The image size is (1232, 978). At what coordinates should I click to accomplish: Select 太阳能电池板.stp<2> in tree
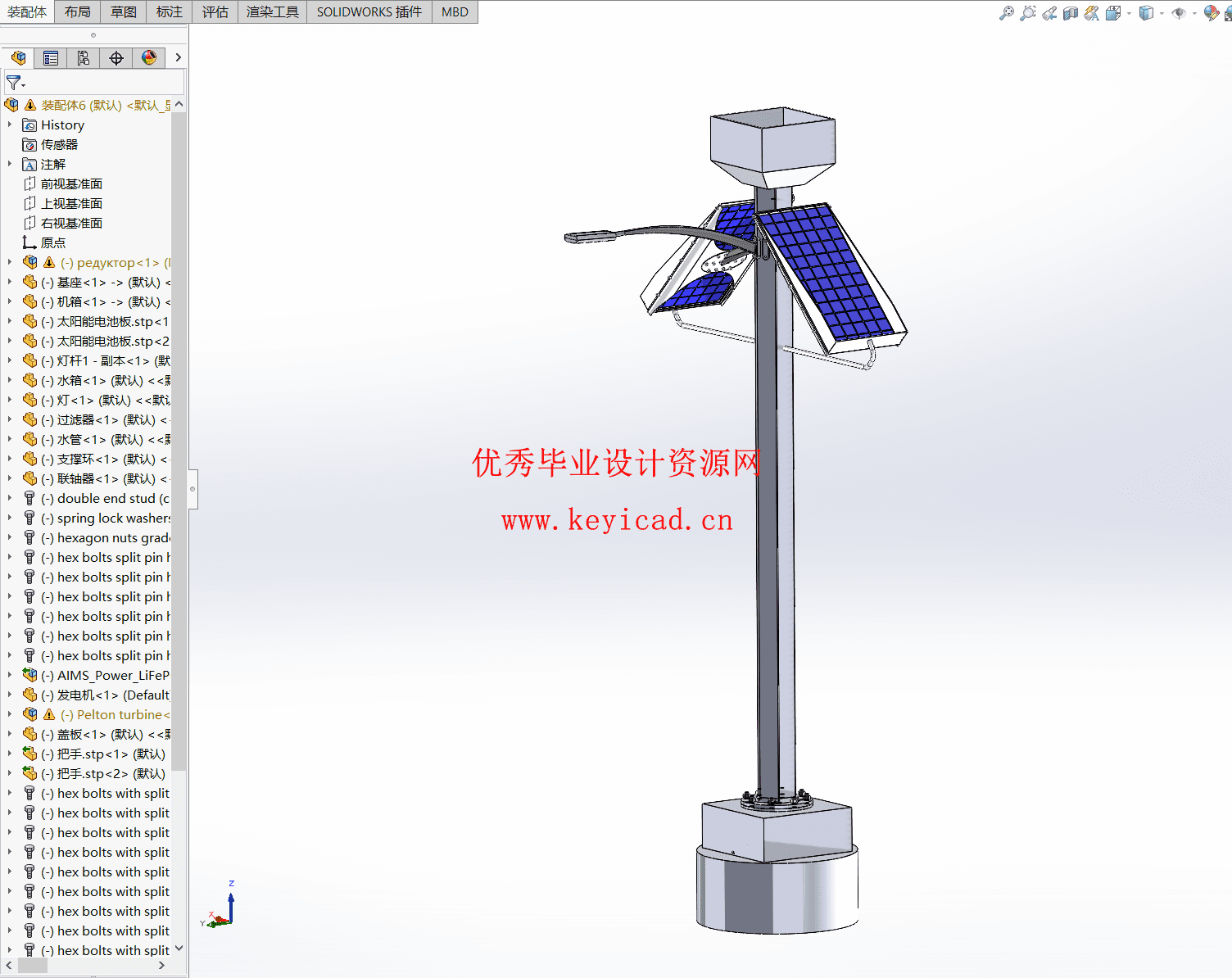[105, 341]
